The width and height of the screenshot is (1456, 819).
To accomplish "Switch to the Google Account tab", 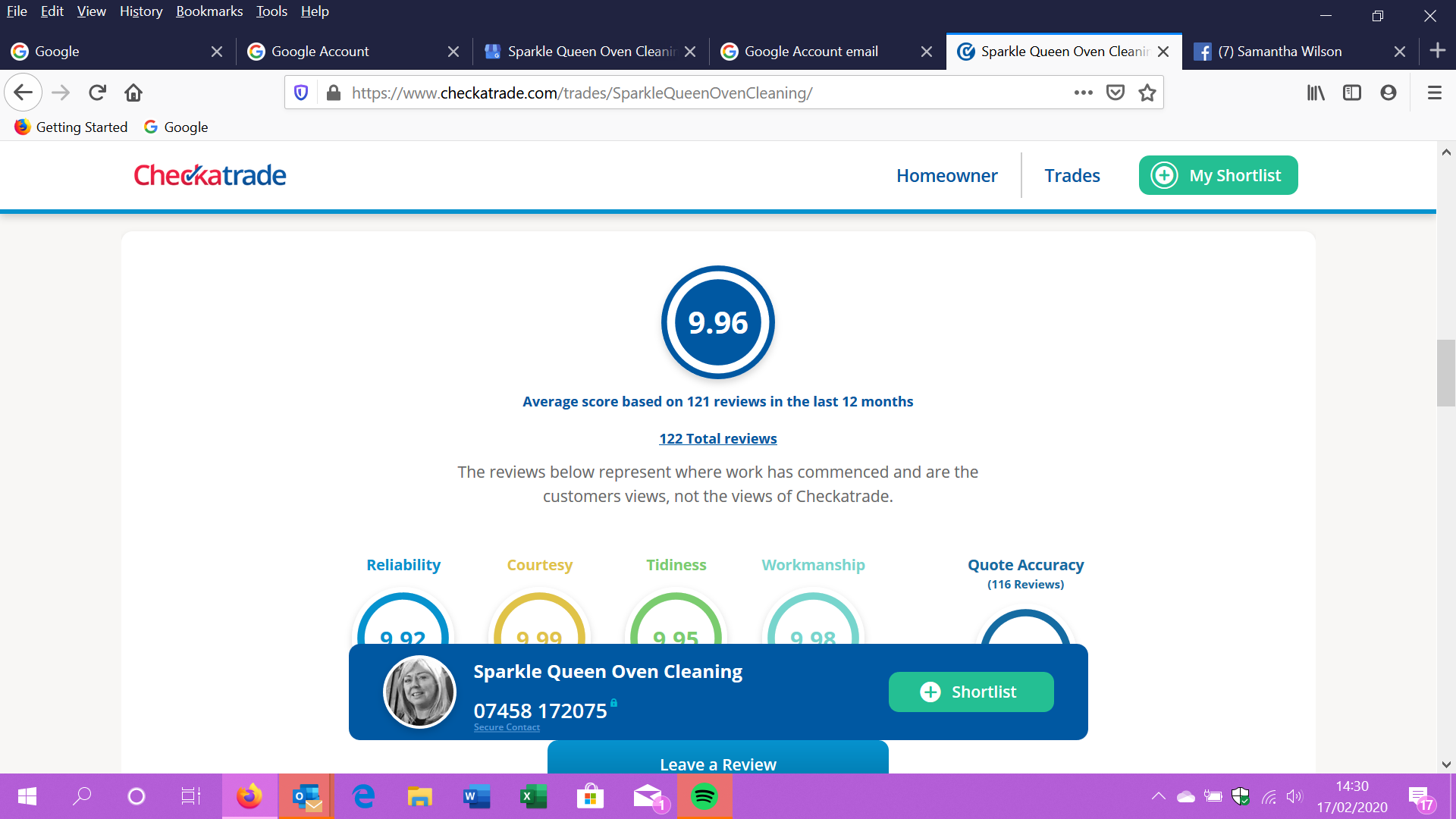I will click(354, 52).
